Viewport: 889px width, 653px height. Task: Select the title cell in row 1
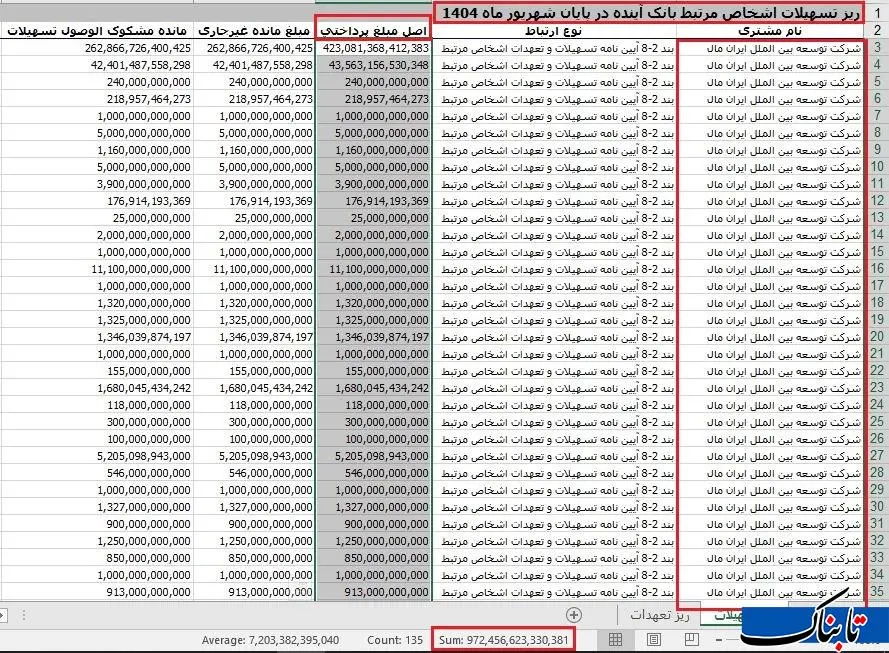click(648, 13)
